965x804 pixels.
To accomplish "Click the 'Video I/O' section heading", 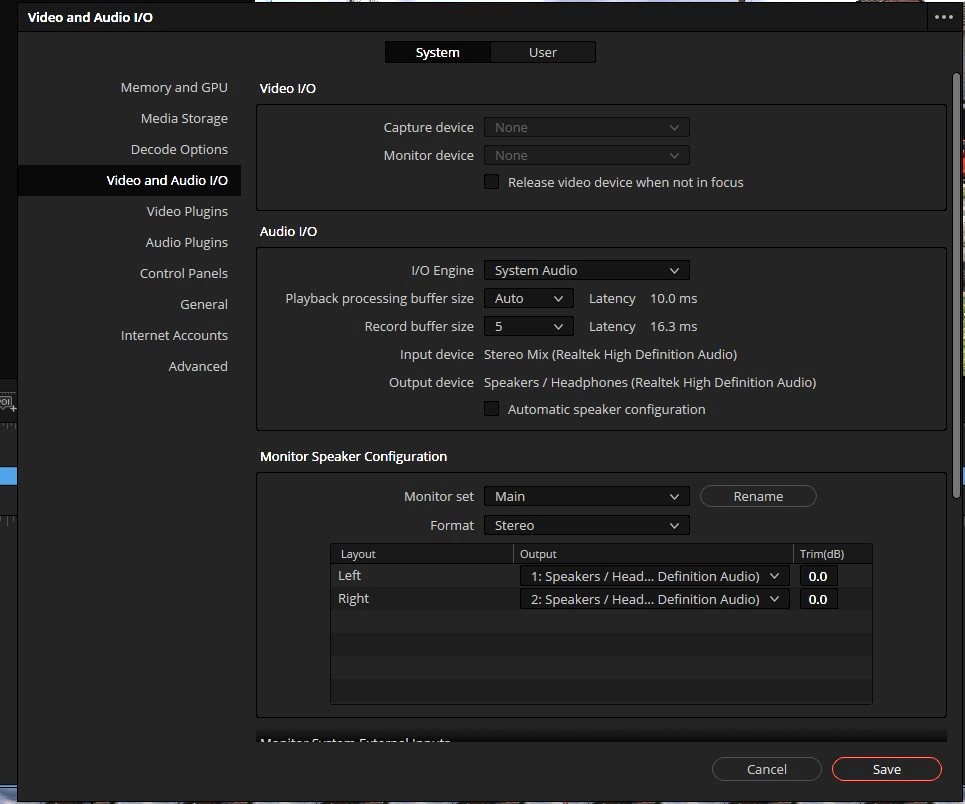I will (x=287, y=88).
